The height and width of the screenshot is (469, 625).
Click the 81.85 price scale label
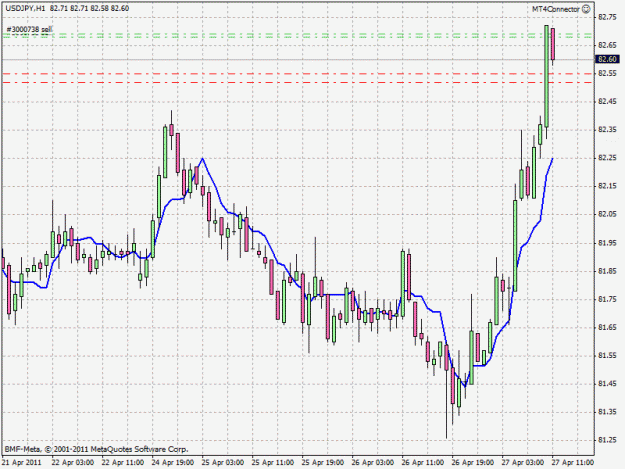[x=607, y=271]
